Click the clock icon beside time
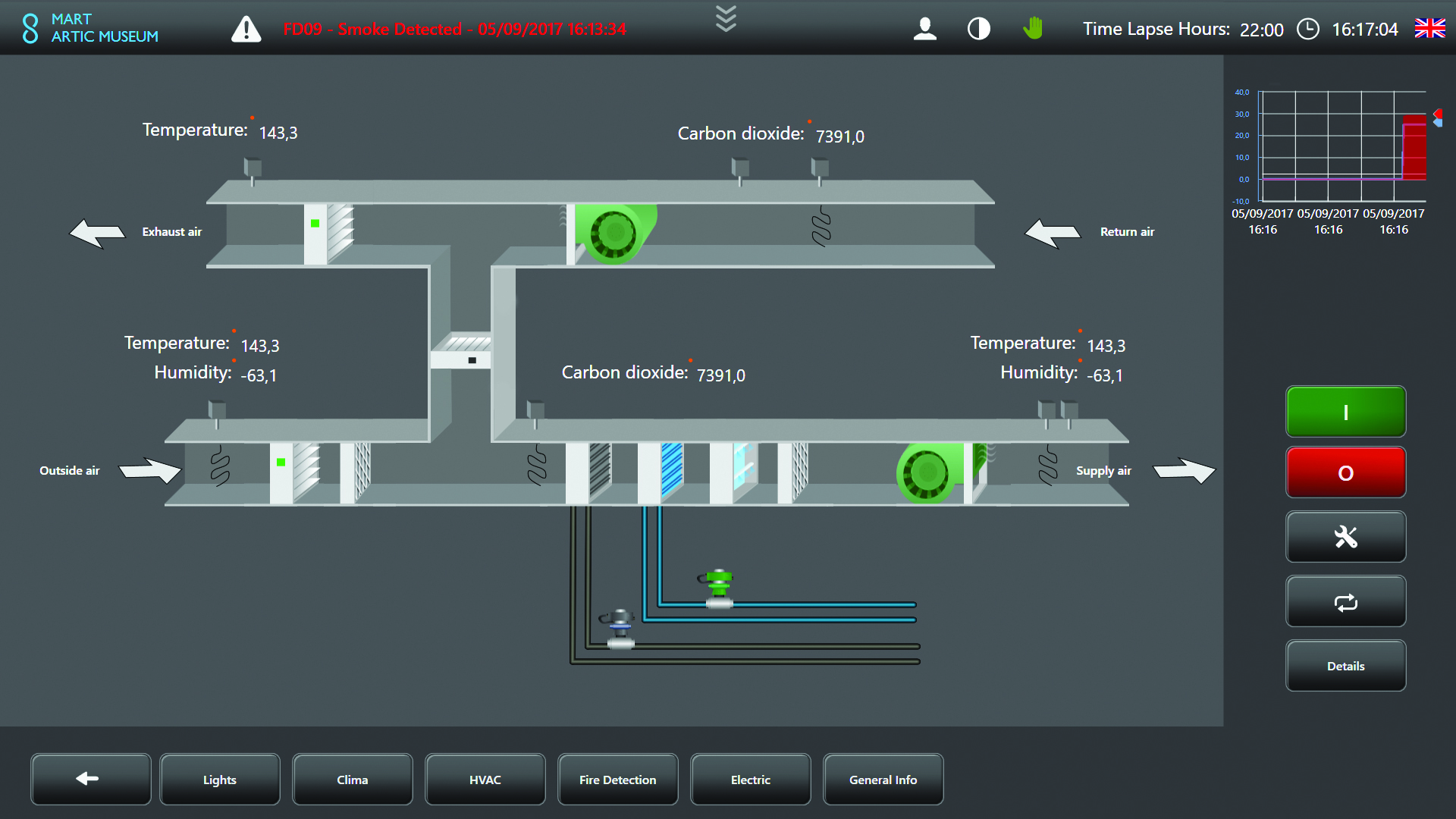 point(1307,29)
